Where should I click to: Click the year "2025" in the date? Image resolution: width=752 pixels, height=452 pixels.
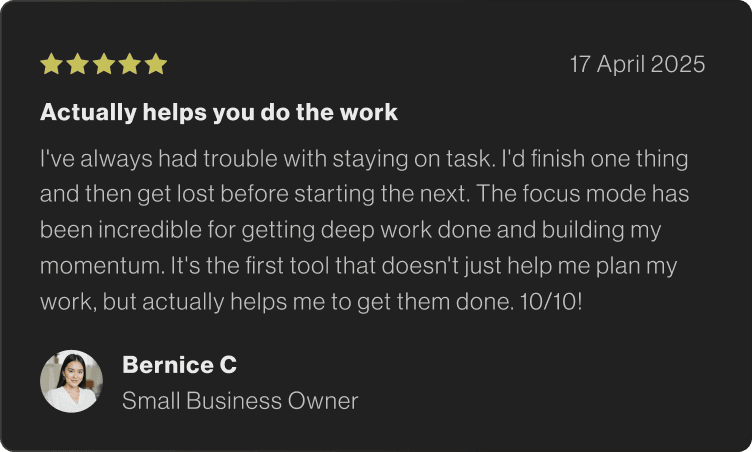coord(677,65)
